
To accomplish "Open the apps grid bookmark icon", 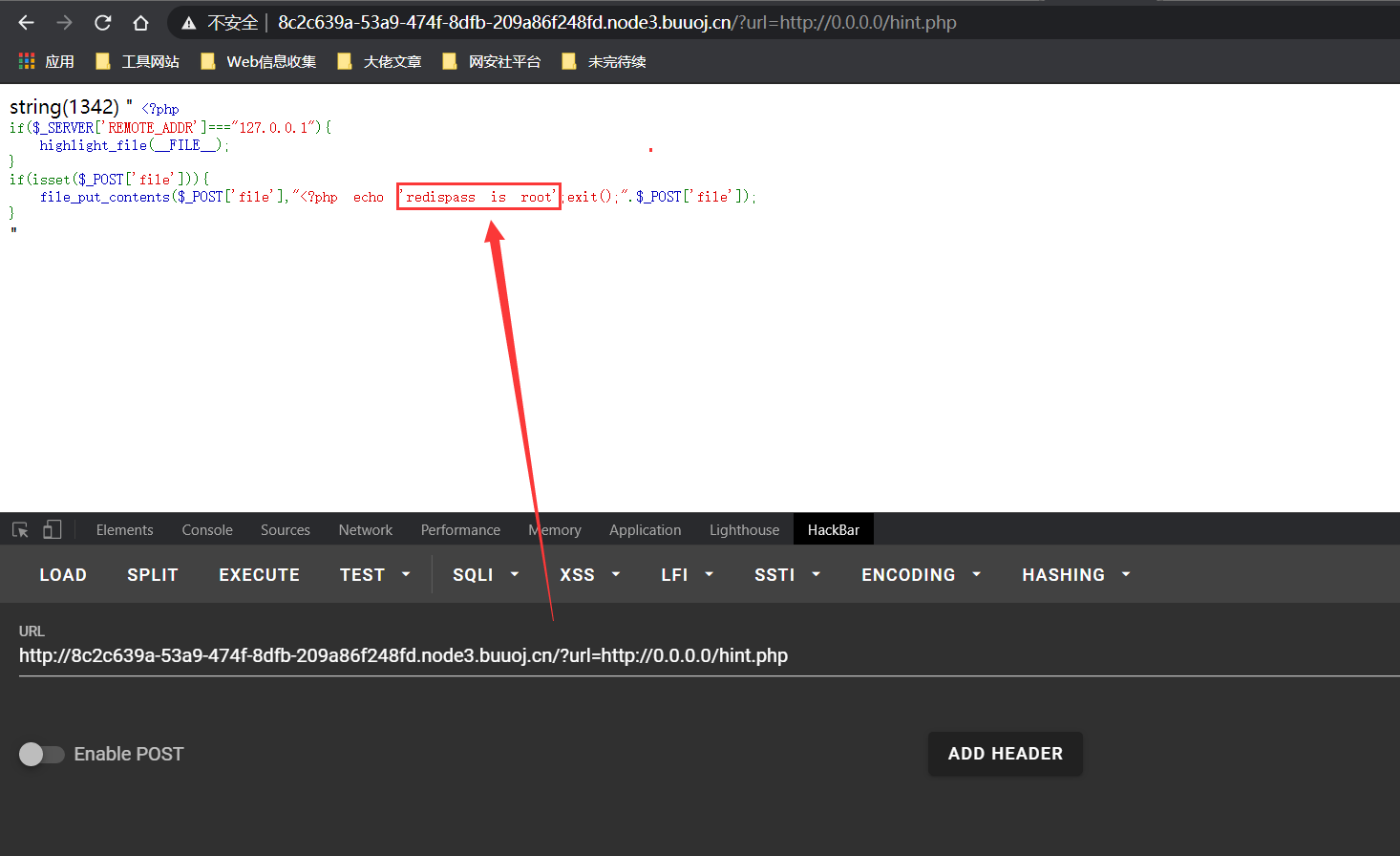I will pos(27,61).
